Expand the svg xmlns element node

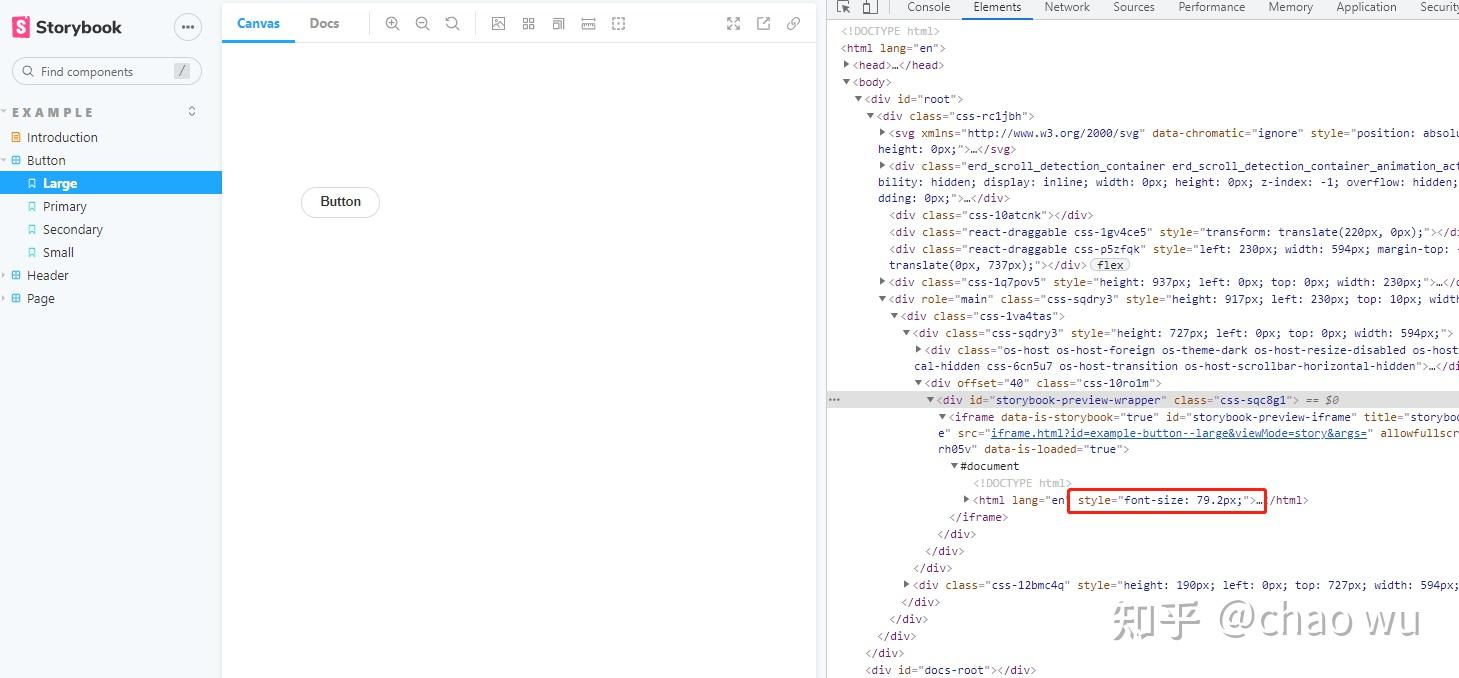tap(882, 132)
